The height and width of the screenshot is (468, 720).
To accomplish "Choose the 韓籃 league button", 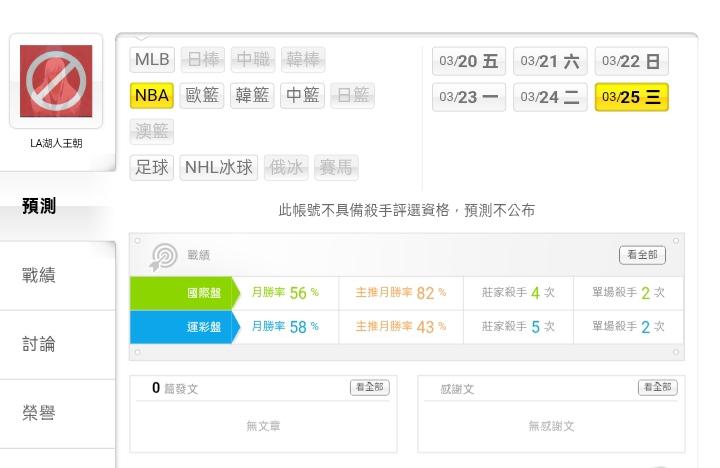I will coord(253,95).
